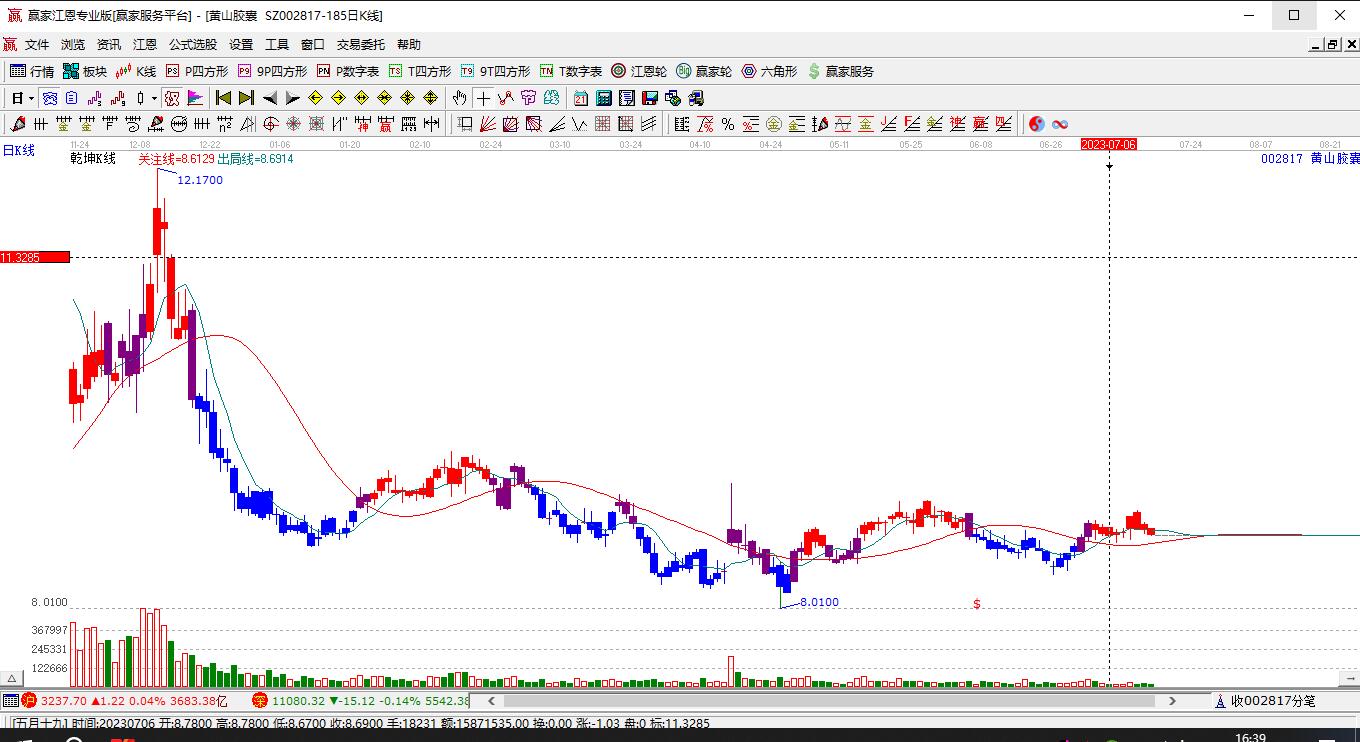Click the save floppy disk icon
Image resolution: width=1360 pixels, height=742 pixels.
[x=650, y=98]
